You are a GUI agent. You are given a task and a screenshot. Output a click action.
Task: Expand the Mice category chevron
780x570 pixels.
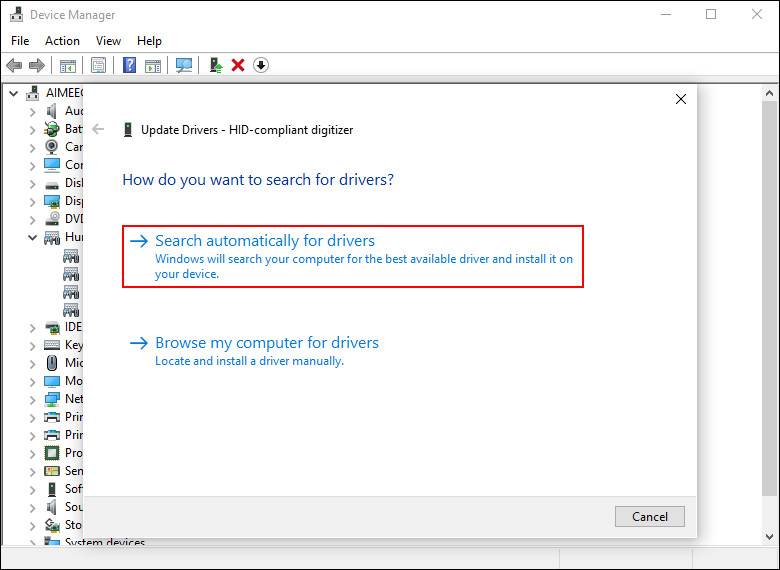pos(32,363)
